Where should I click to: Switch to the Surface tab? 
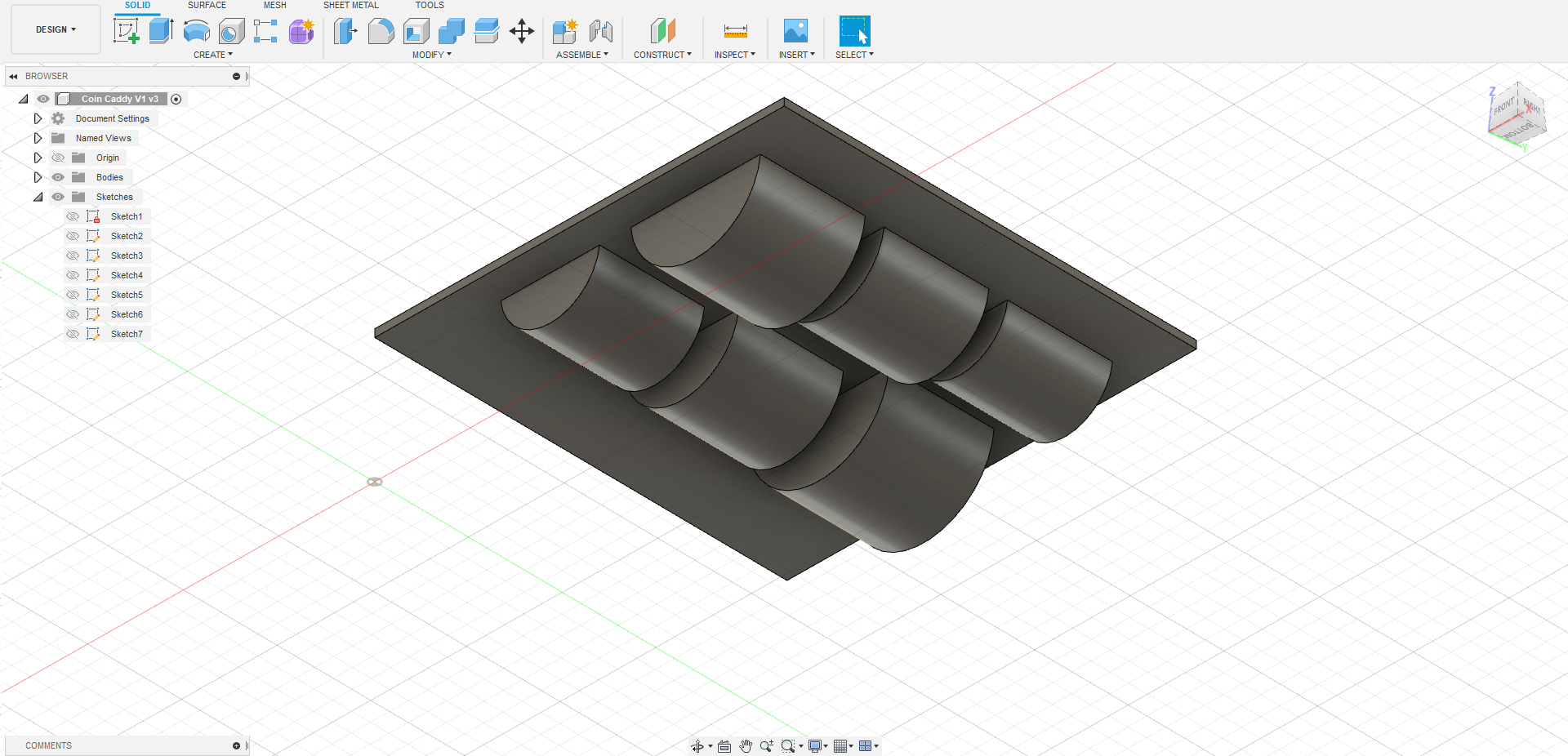tap(207, 5)
